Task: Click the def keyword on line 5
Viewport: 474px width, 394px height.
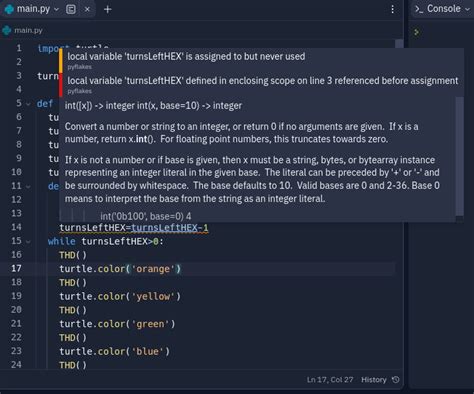Action: (x=45, y=104)
